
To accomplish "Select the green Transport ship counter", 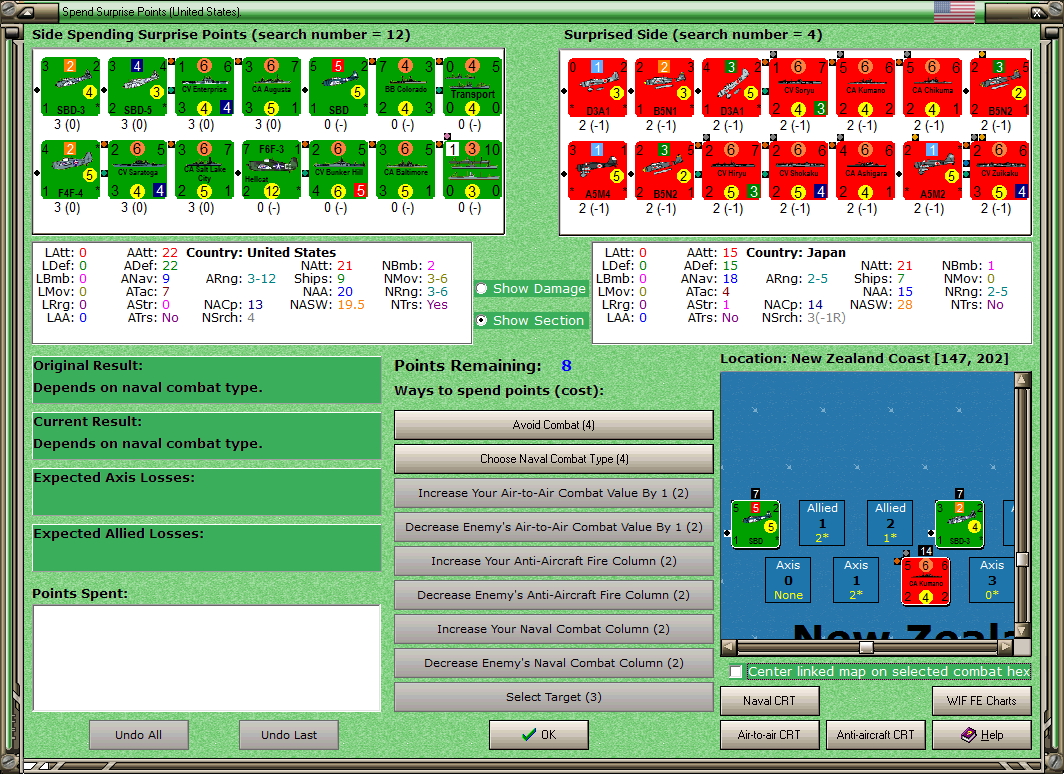I will [x=472, y=87].
